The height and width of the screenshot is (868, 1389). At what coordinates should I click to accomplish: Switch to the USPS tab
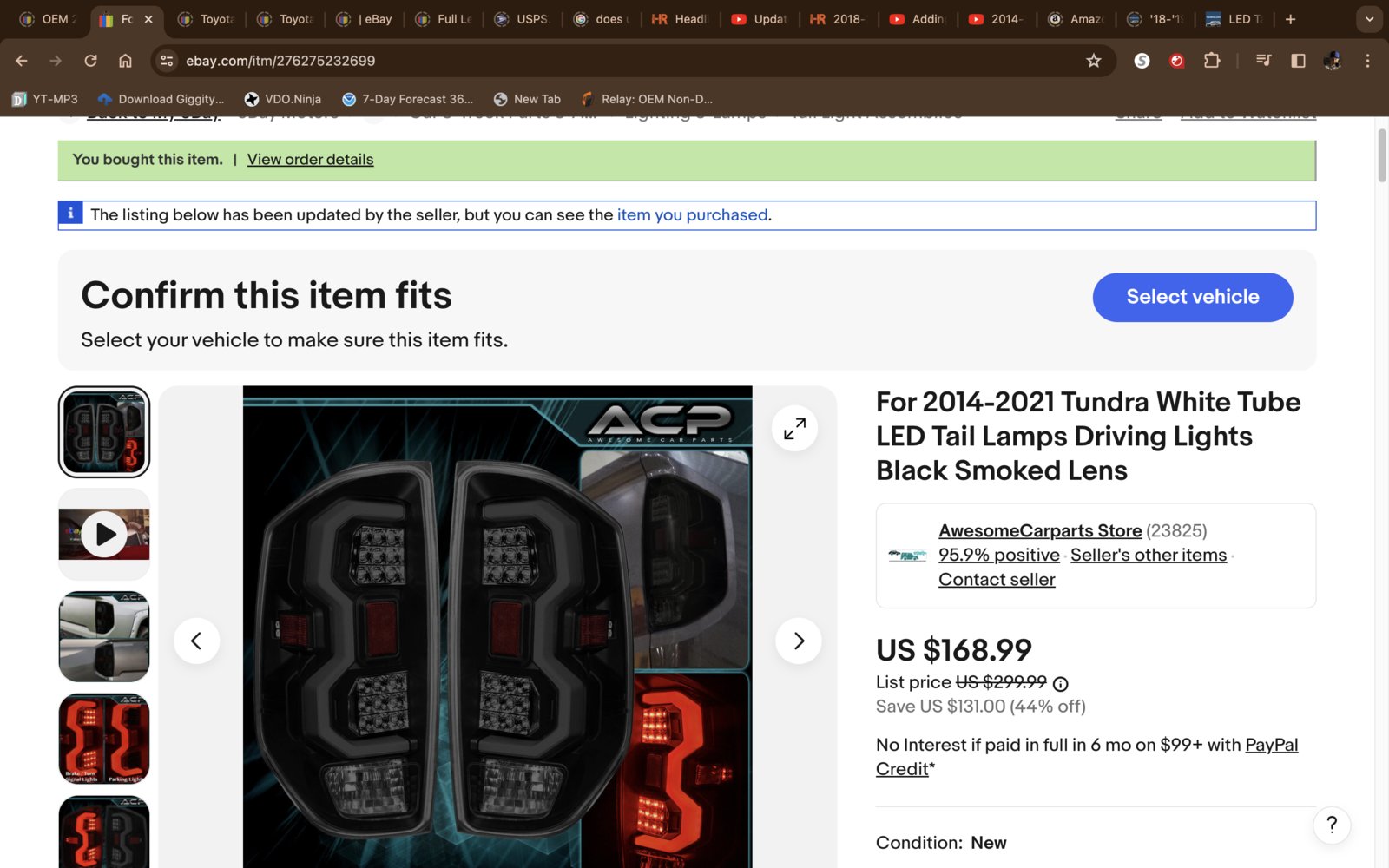[x=522, y=19]
